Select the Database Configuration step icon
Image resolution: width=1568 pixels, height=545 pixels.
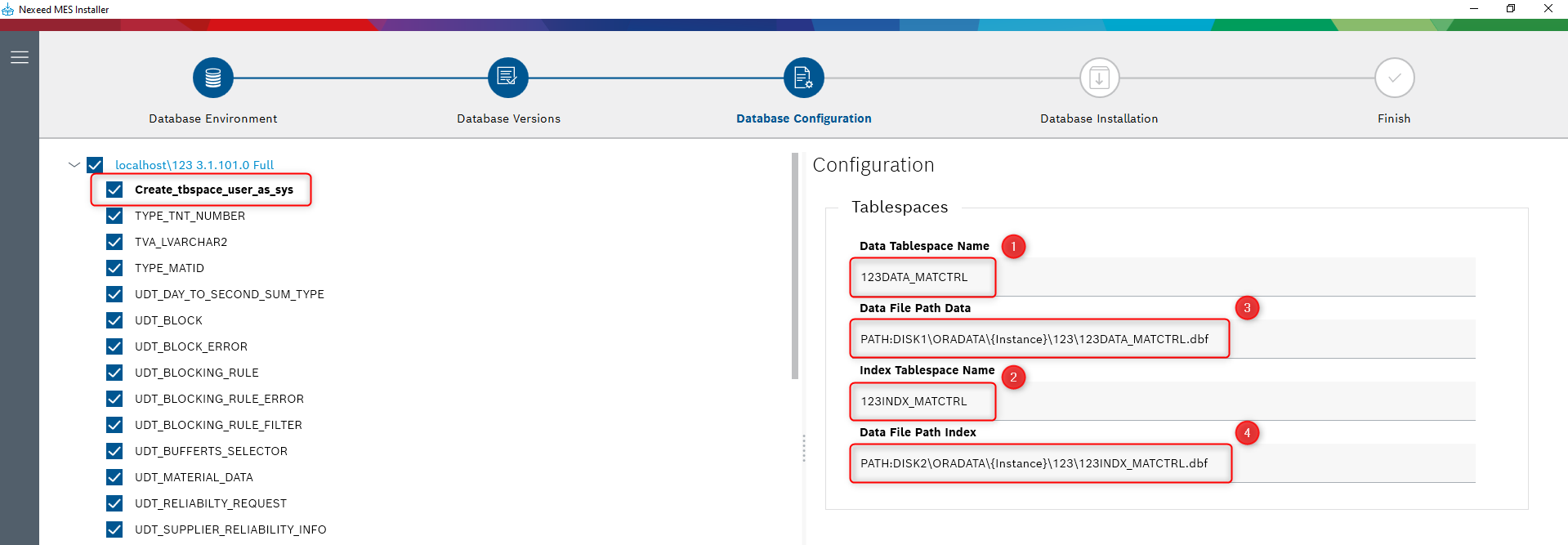click(x=803, y=78)
